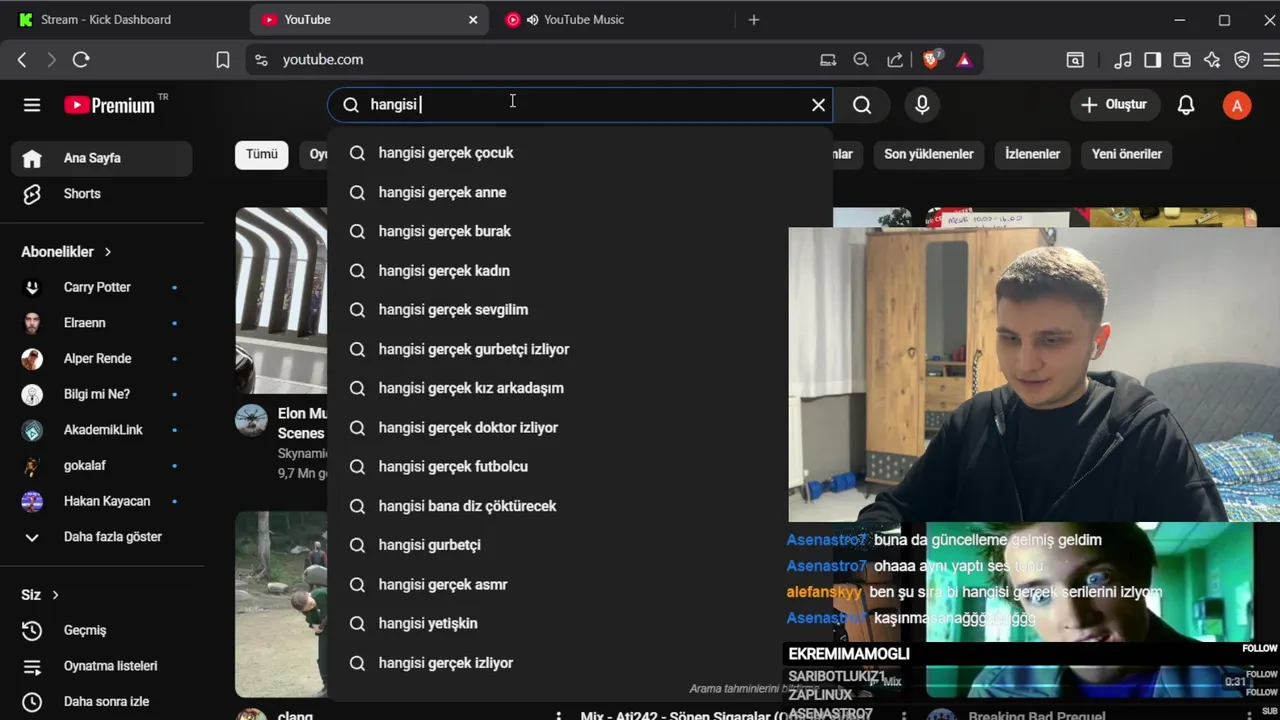Choose suggestion hangisi gerçek gurbetçi izliyor
This screenshot has width=1280, height=720.
click(580, 349)
